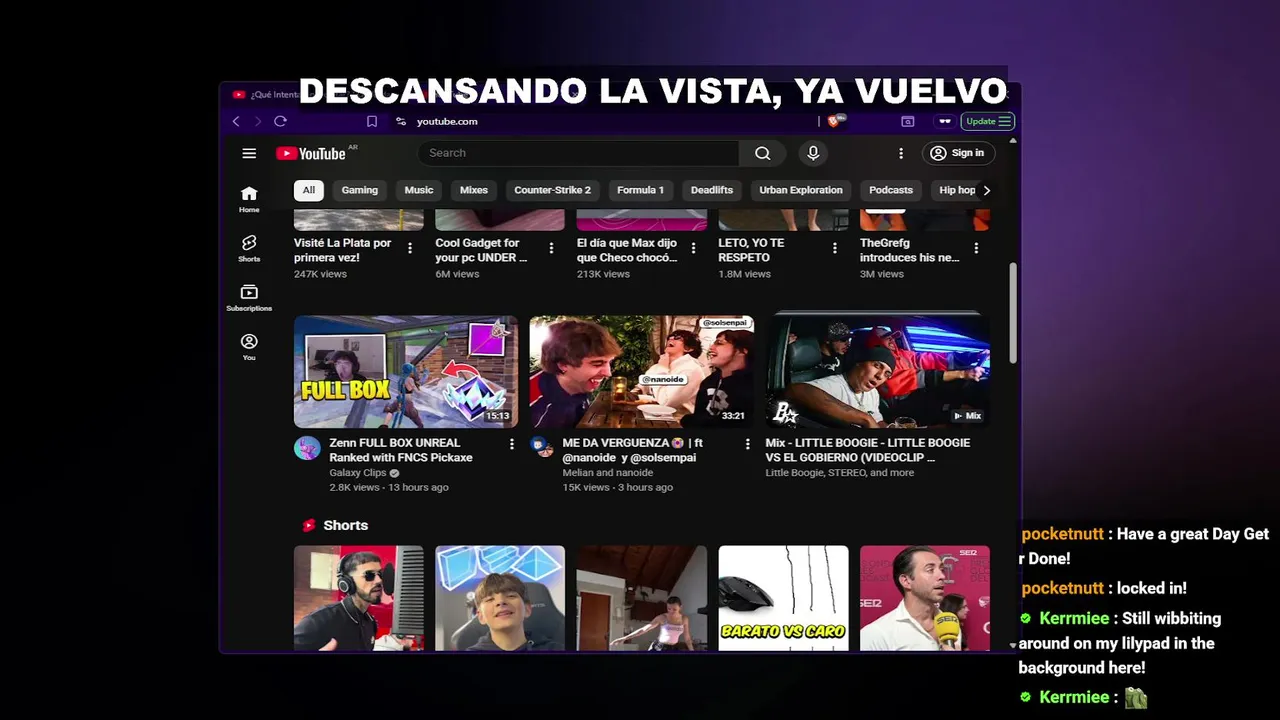
Task: Open the You sidebar section
Action: 249,347
